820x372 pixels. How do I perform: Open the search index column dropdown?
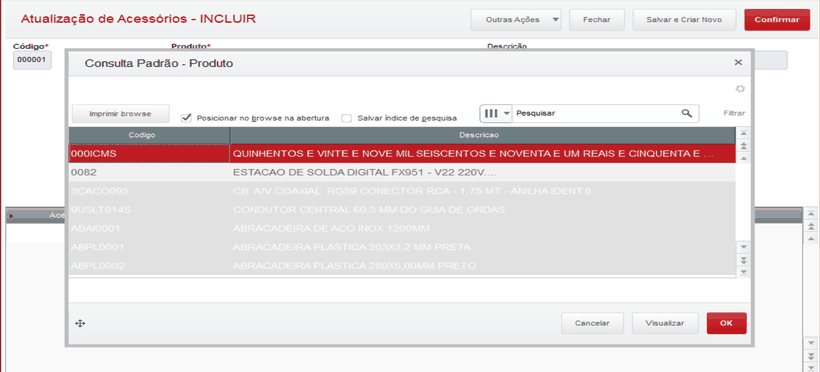(495, 113)
